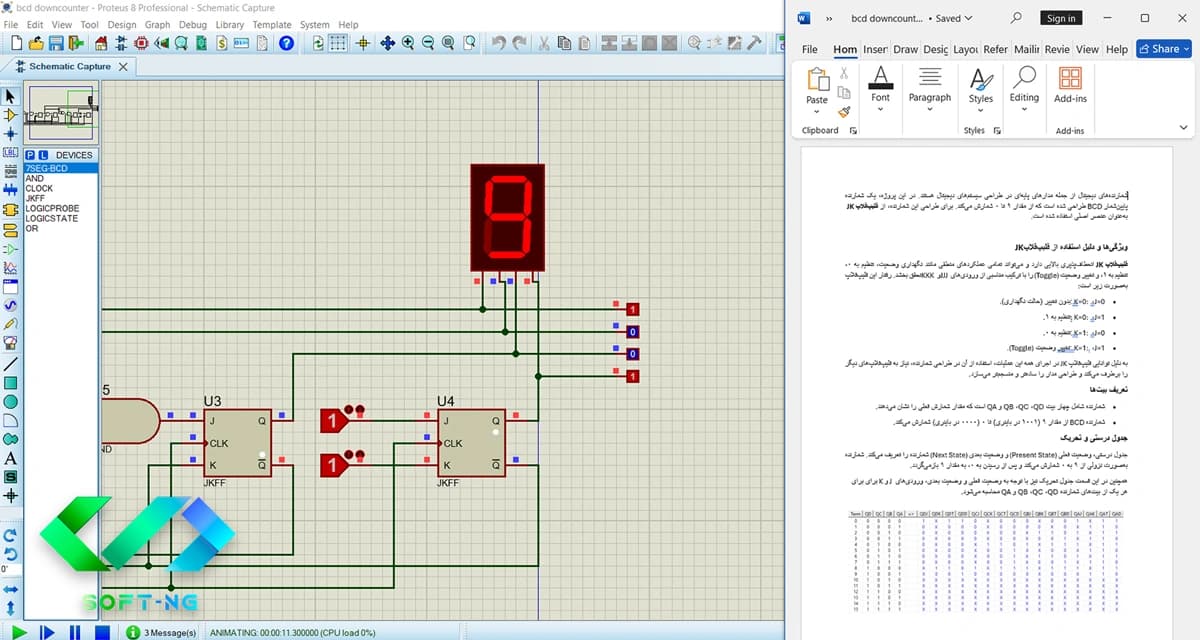Click the Sign in button in Word
This screenshot has width=1200, height=640.
click(1060, 18)
